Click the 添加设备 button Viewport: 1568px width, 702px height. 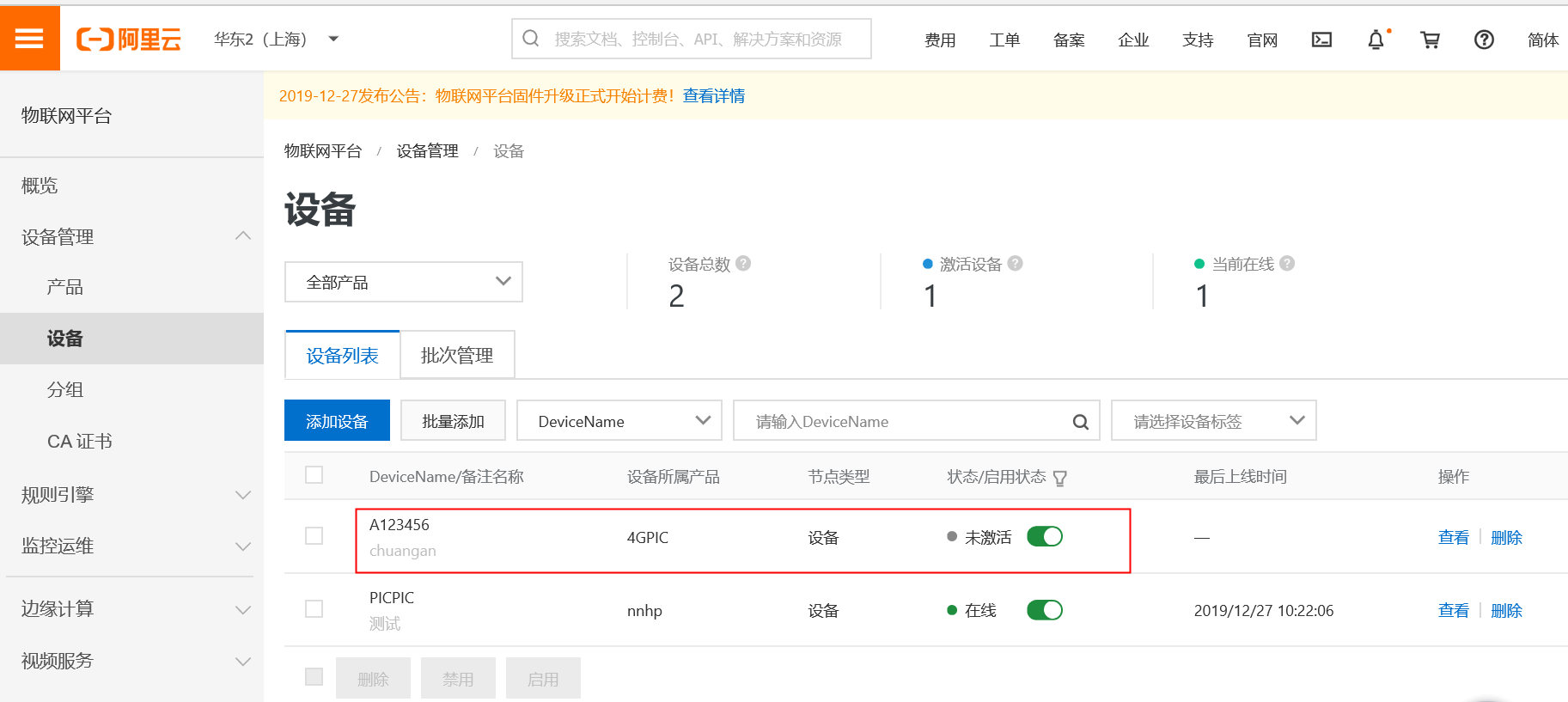coord(337,421)
